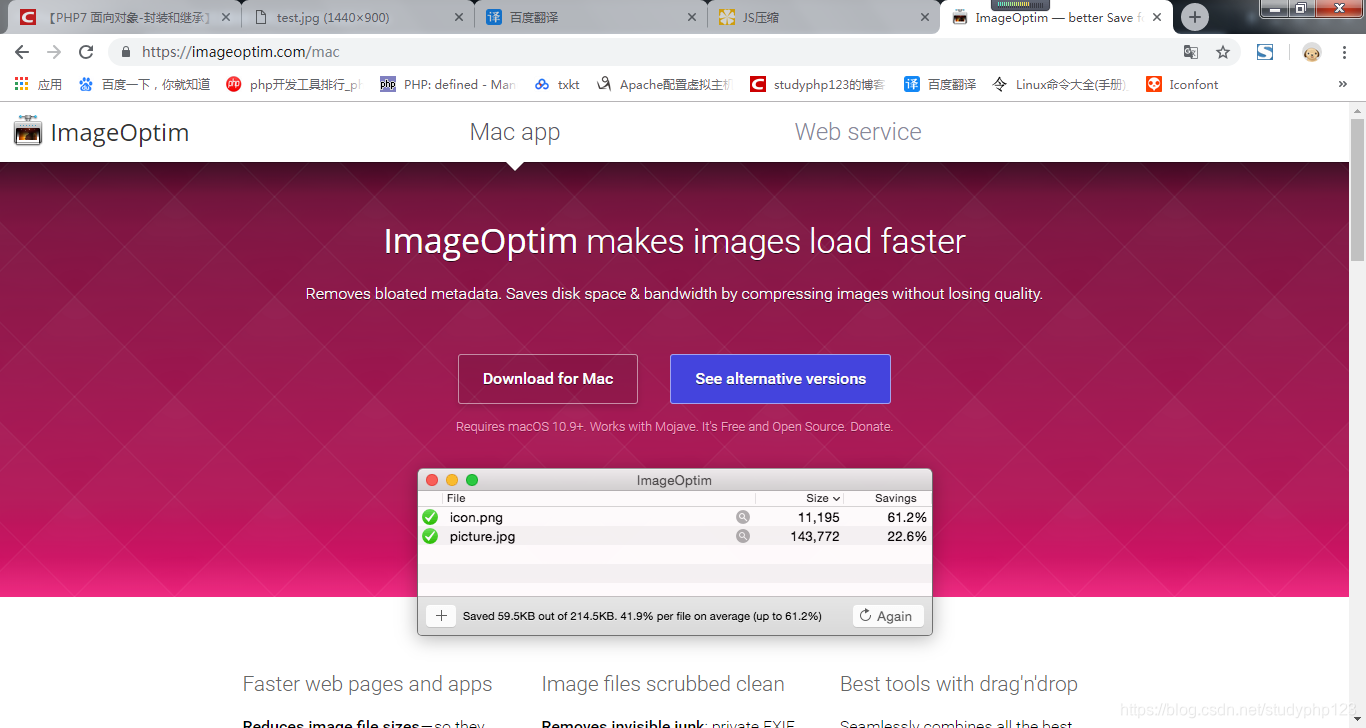This screenshot has height=728, width=1366.
Task: Select the Web service navigation tab
Action: (858, 132)
